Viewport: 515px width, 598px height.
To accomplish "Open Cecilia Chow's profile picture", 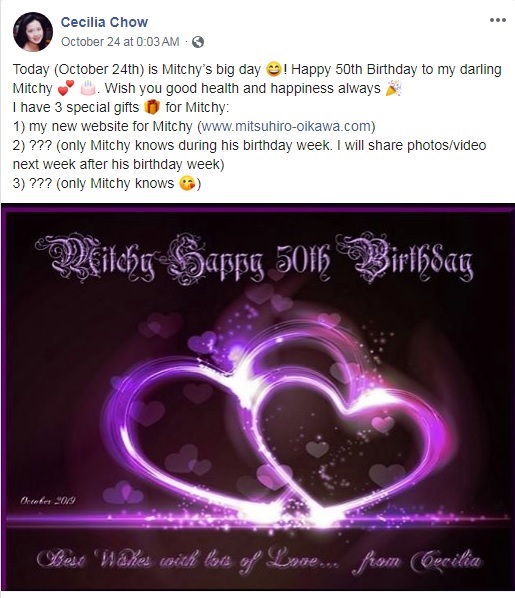I will tap(33, 32).
